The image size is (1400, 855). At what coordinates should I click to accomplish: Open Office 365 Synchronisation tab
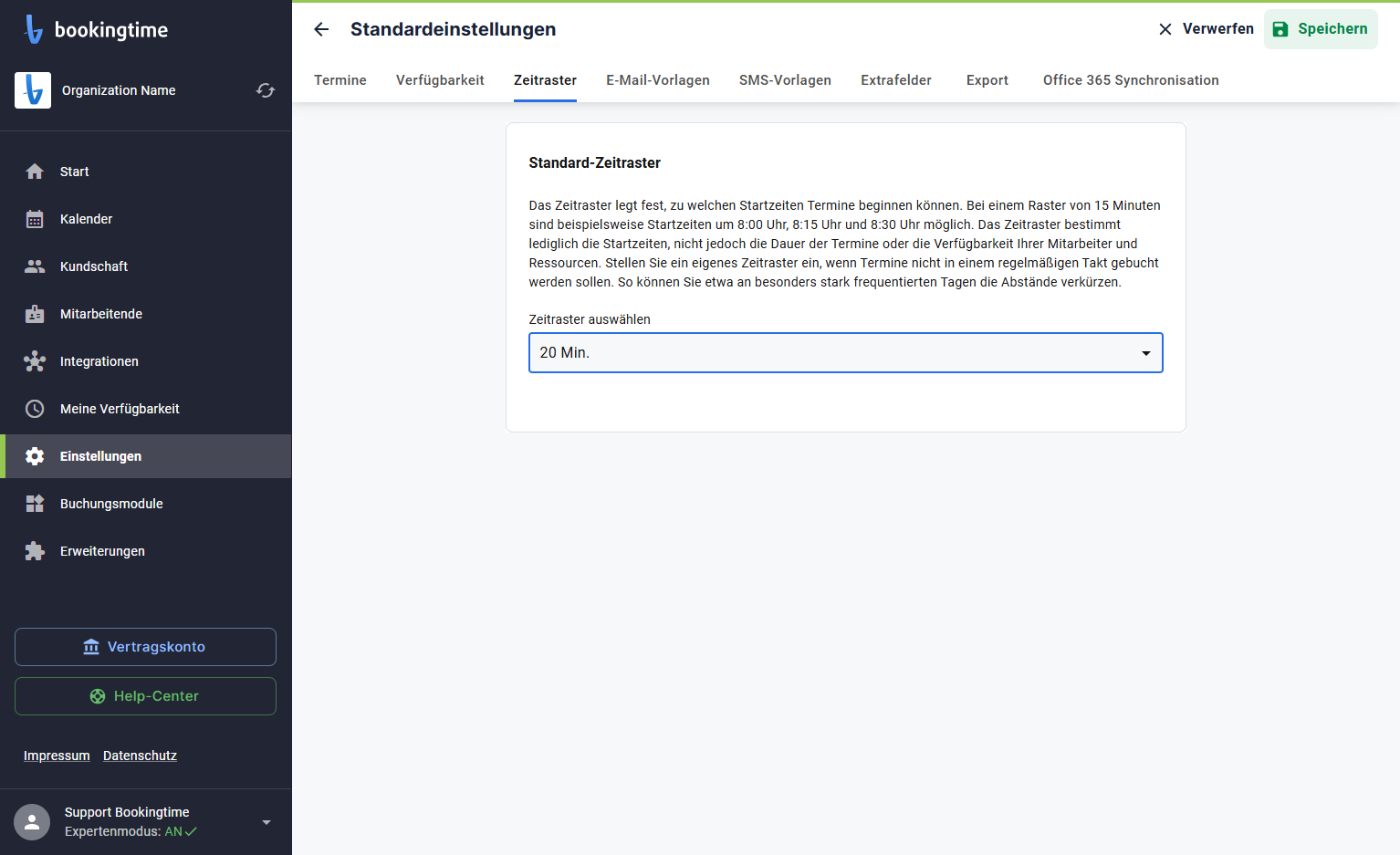(x=1131, y=80)
